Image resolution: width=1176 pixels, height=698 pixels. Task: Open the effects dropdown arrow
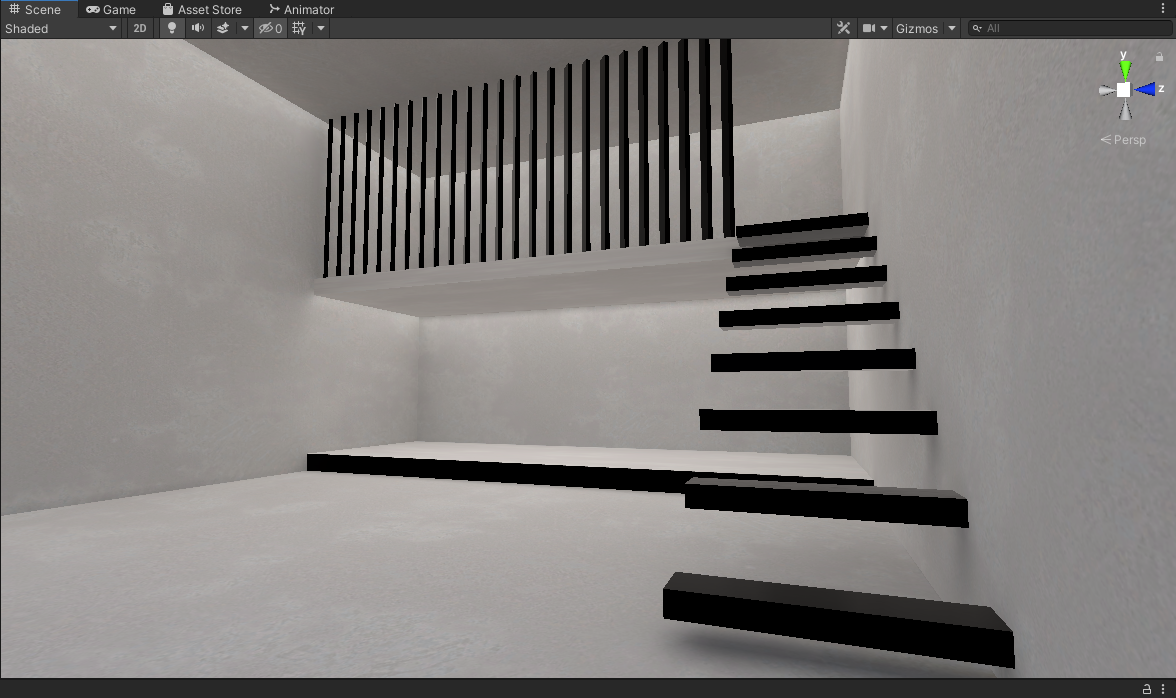244,28
